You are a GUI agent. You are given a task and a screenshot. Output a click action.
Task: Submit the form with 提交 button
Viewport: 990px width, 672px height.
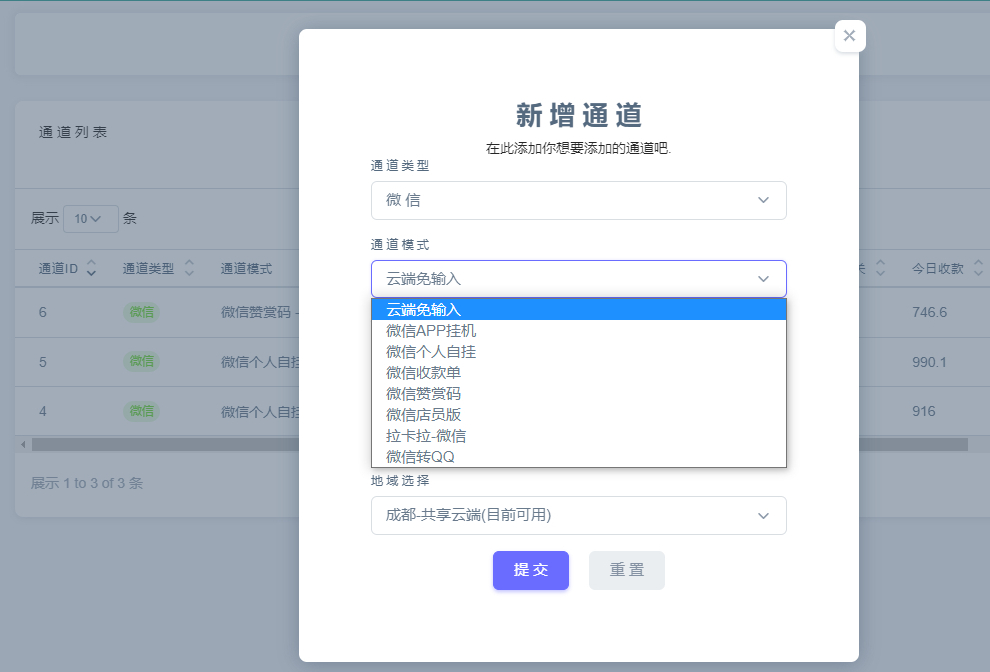click(530, 570)
